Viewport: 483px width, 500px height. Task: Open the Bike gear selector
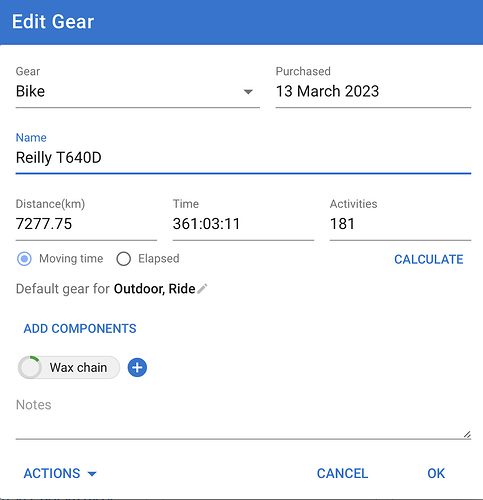[137, 92]
